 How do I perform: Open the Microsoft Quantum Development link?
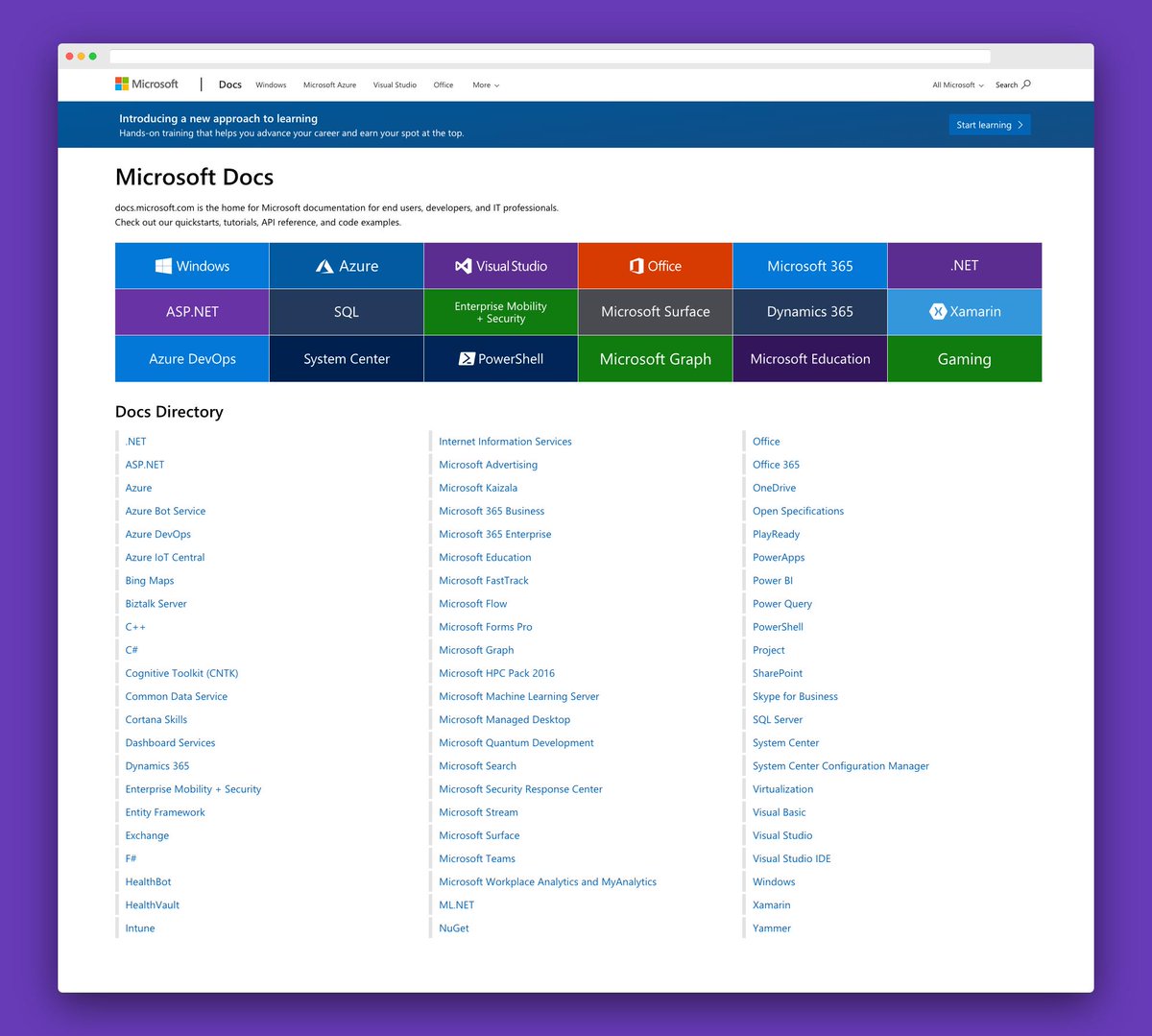[x=516, y=743]
